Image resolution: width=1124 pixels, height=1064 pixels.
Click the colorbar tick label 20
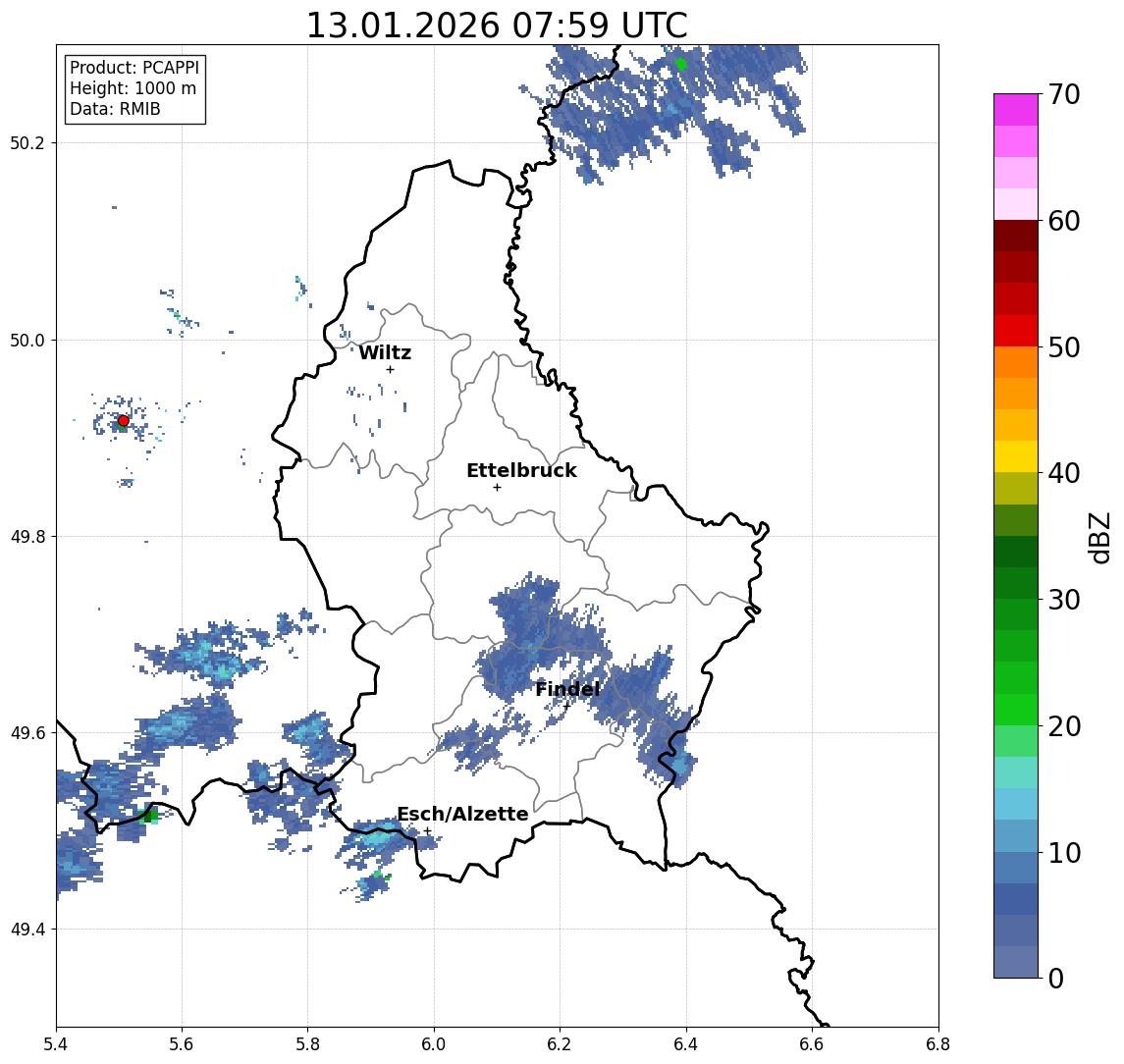click(1064, 725)
